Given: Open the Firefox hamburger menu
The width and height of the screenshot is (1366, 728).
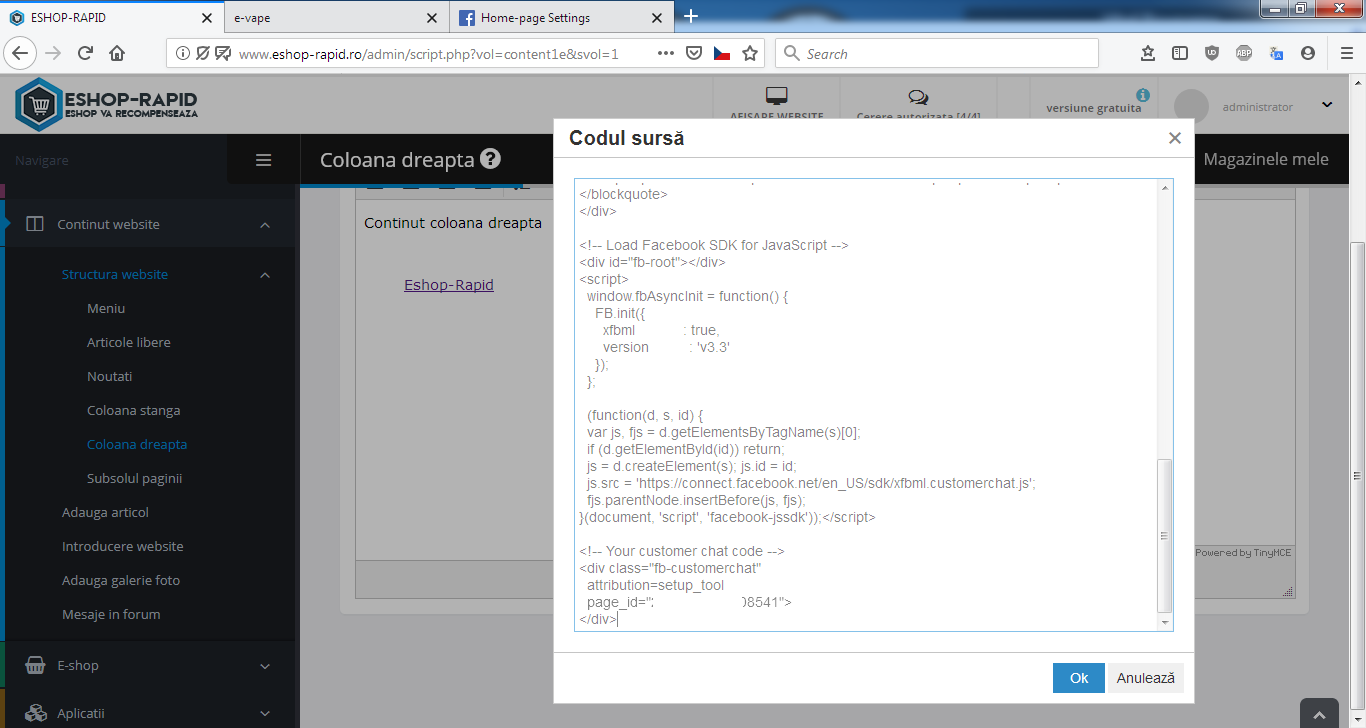Looking at the screenshot, I should tap(1346, 54).
